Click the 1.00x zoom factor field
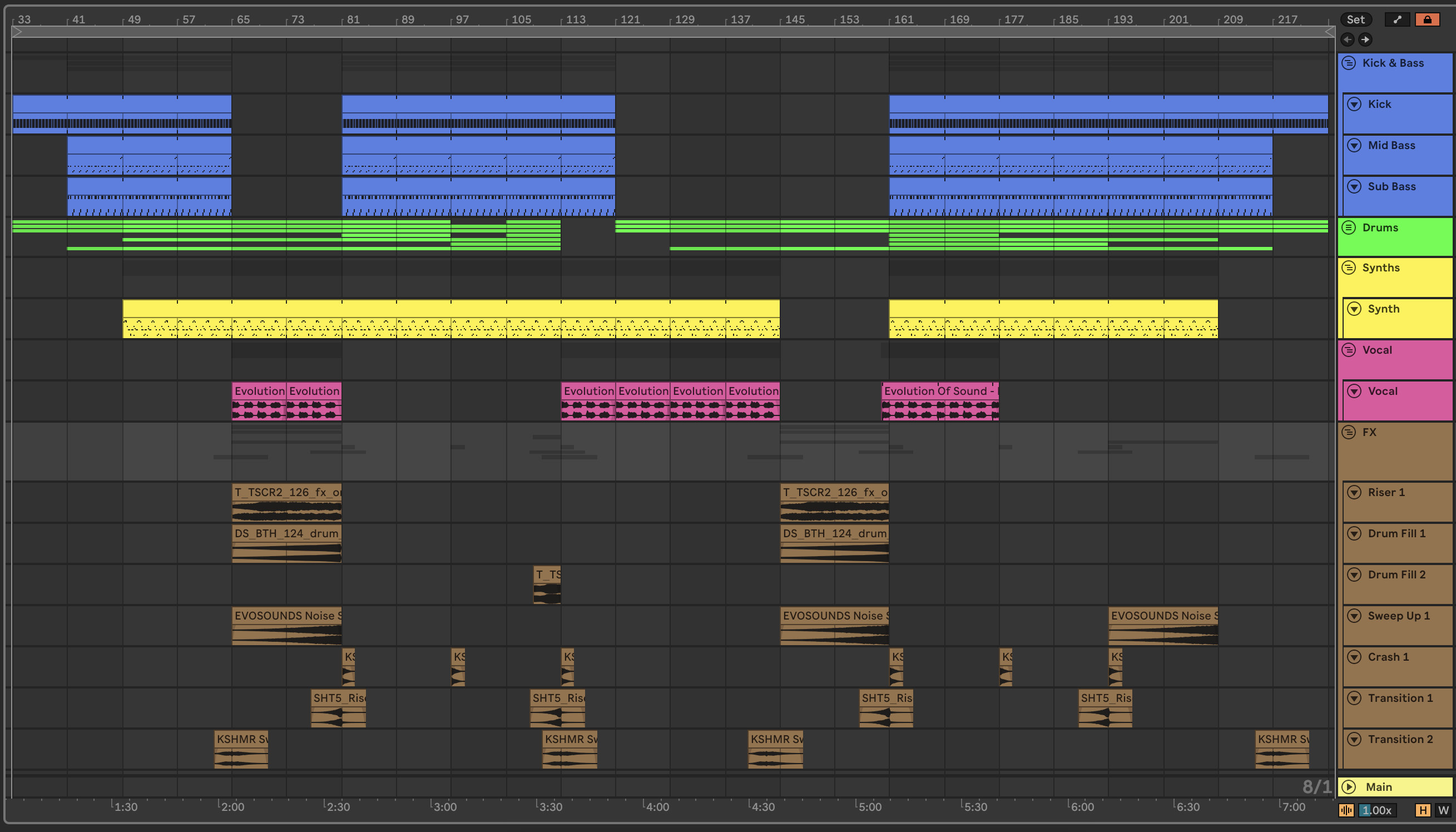Viewport: 1456px width, 832px height. (x=1377, y=810)
